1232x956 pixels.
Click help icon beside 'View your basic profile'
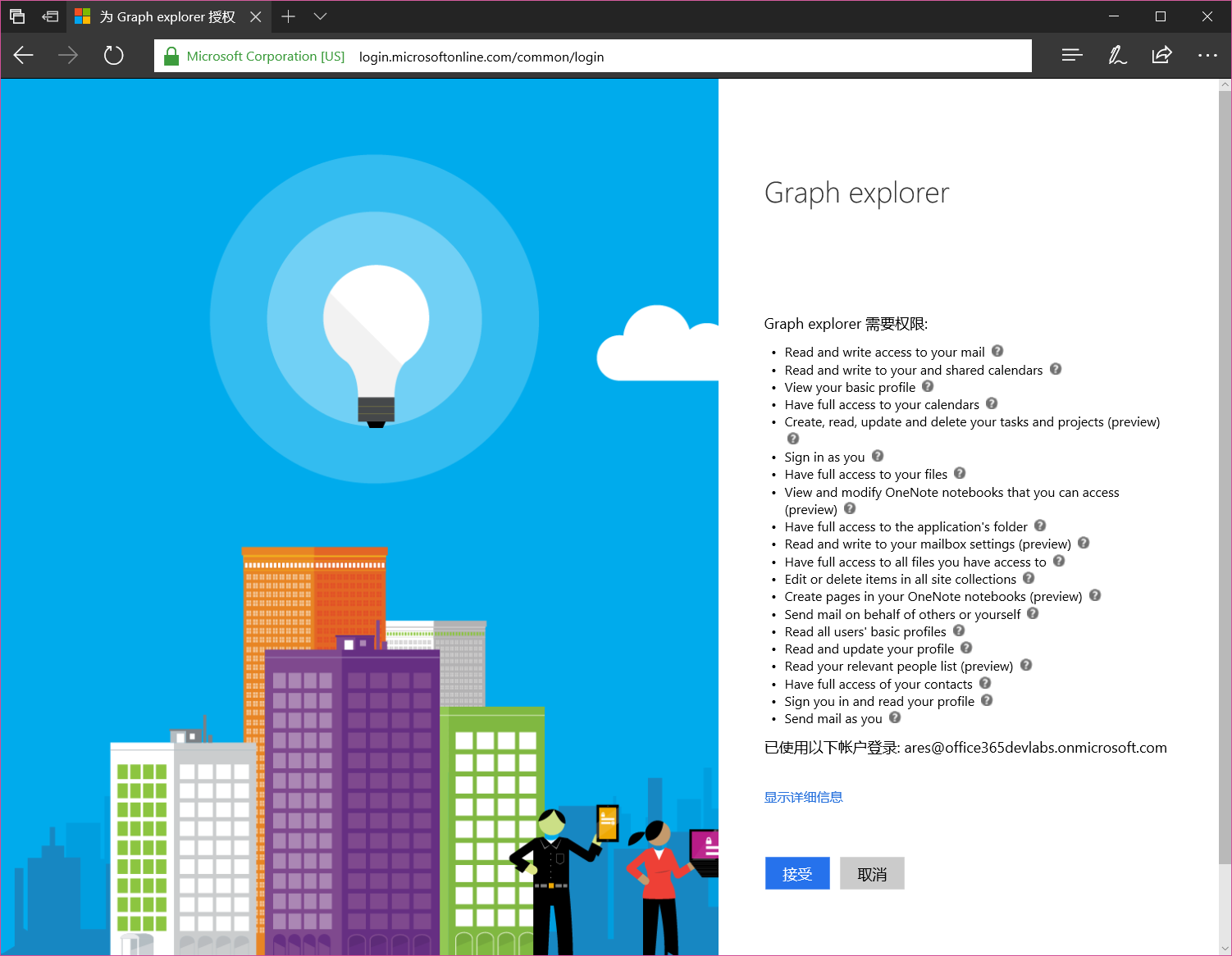click(x=928, y=387)
